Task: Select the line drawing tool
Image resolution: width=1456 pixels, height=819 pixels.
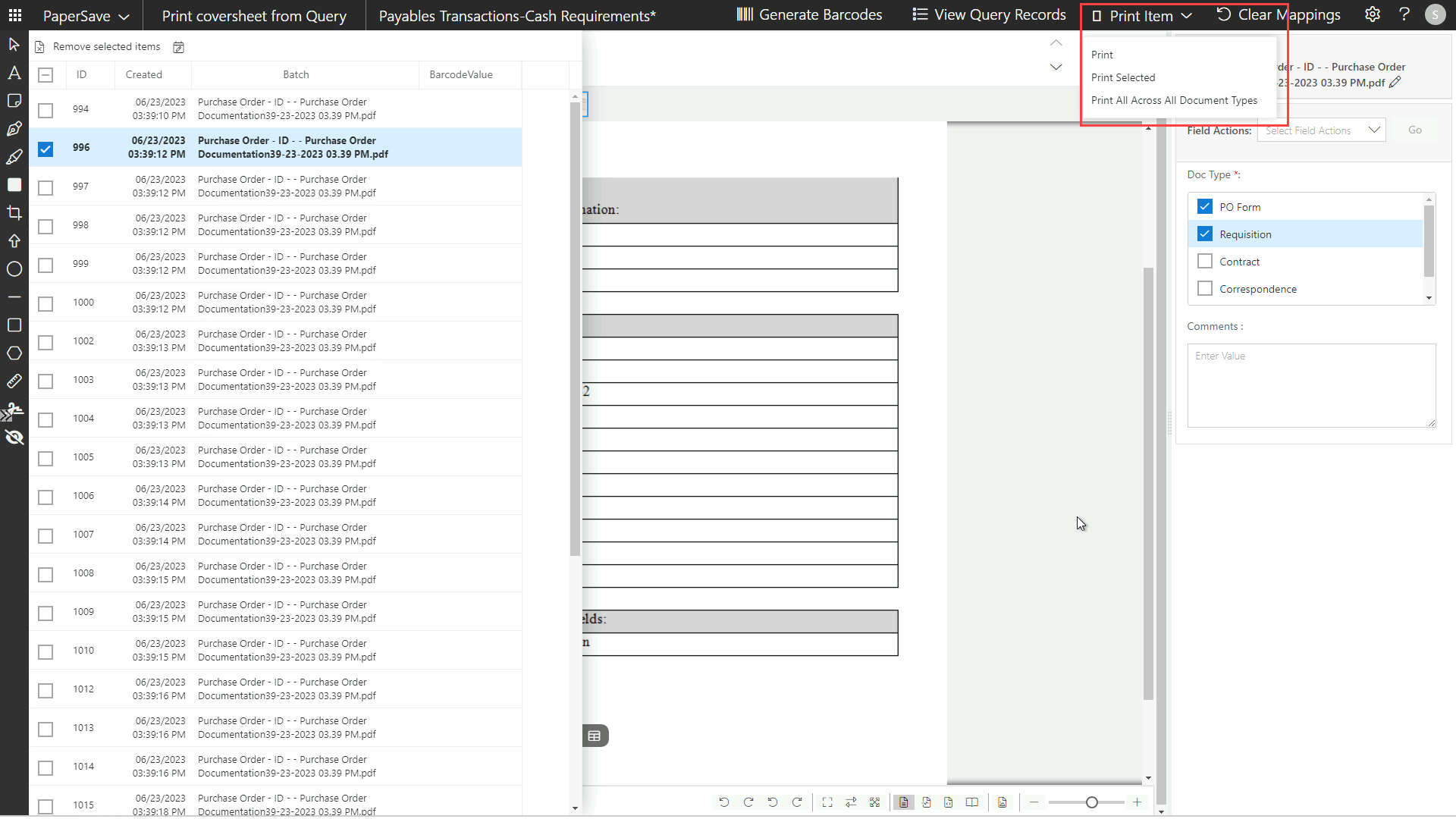Action: [x=14, y=297]
